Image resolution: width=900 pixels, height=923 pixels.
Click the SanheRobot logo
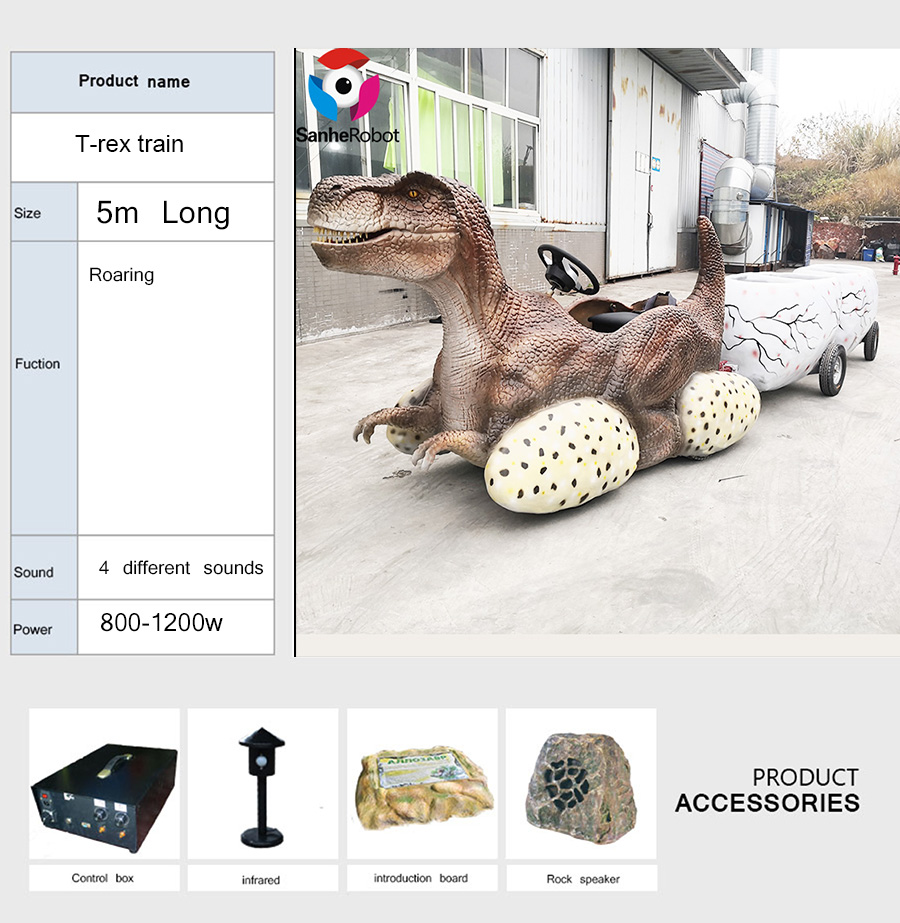(x=347, y=97)
